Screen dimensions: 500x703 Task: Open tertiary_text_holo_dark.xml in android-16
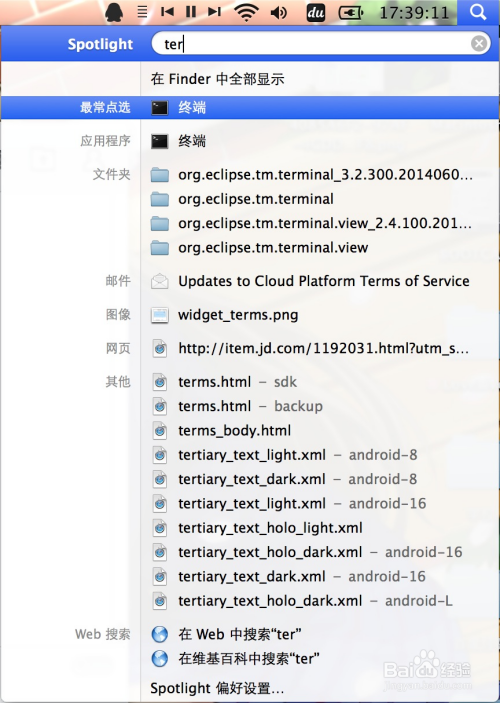coord(320,552)
